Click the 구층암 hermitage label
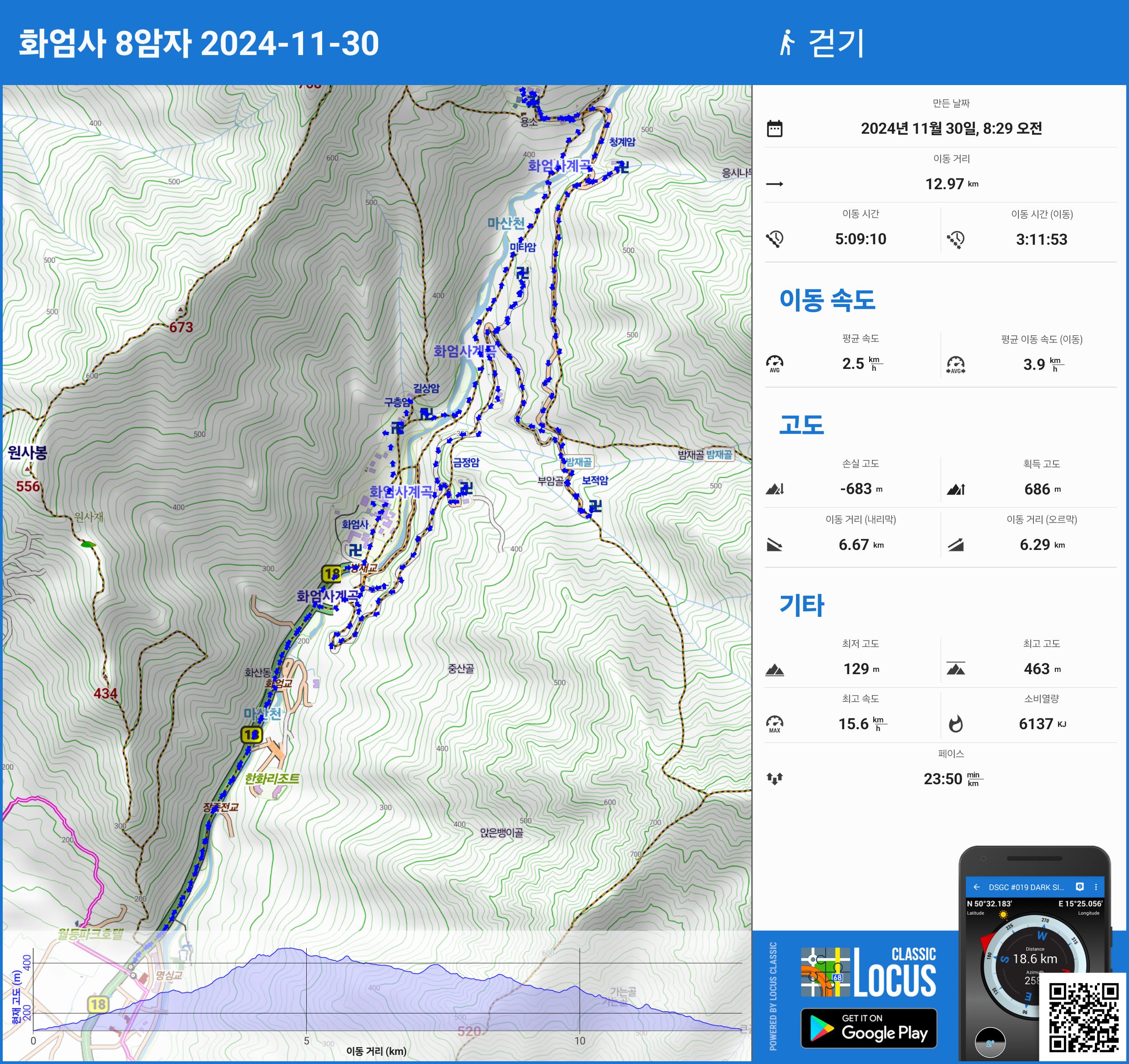Viewport: 1129px width, 1064px height. click(x=398, y=403)
